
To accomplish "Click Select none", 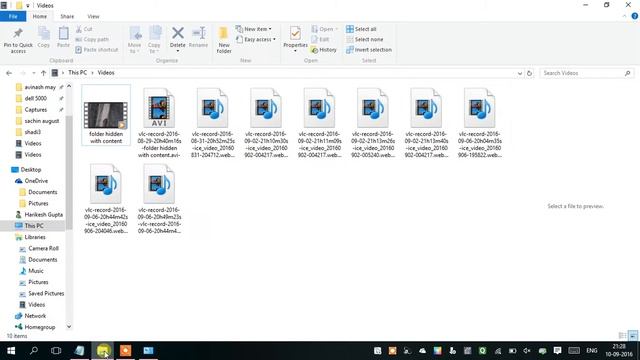I will (x=364, y=39).
